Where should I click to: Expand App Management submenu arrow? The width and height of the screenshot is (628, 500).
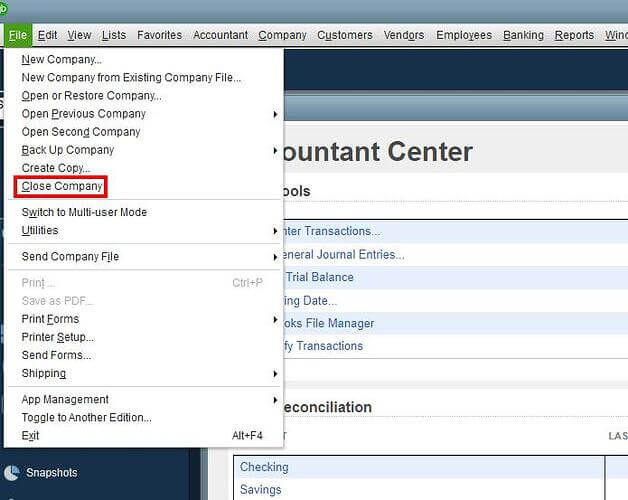[275, 400]
